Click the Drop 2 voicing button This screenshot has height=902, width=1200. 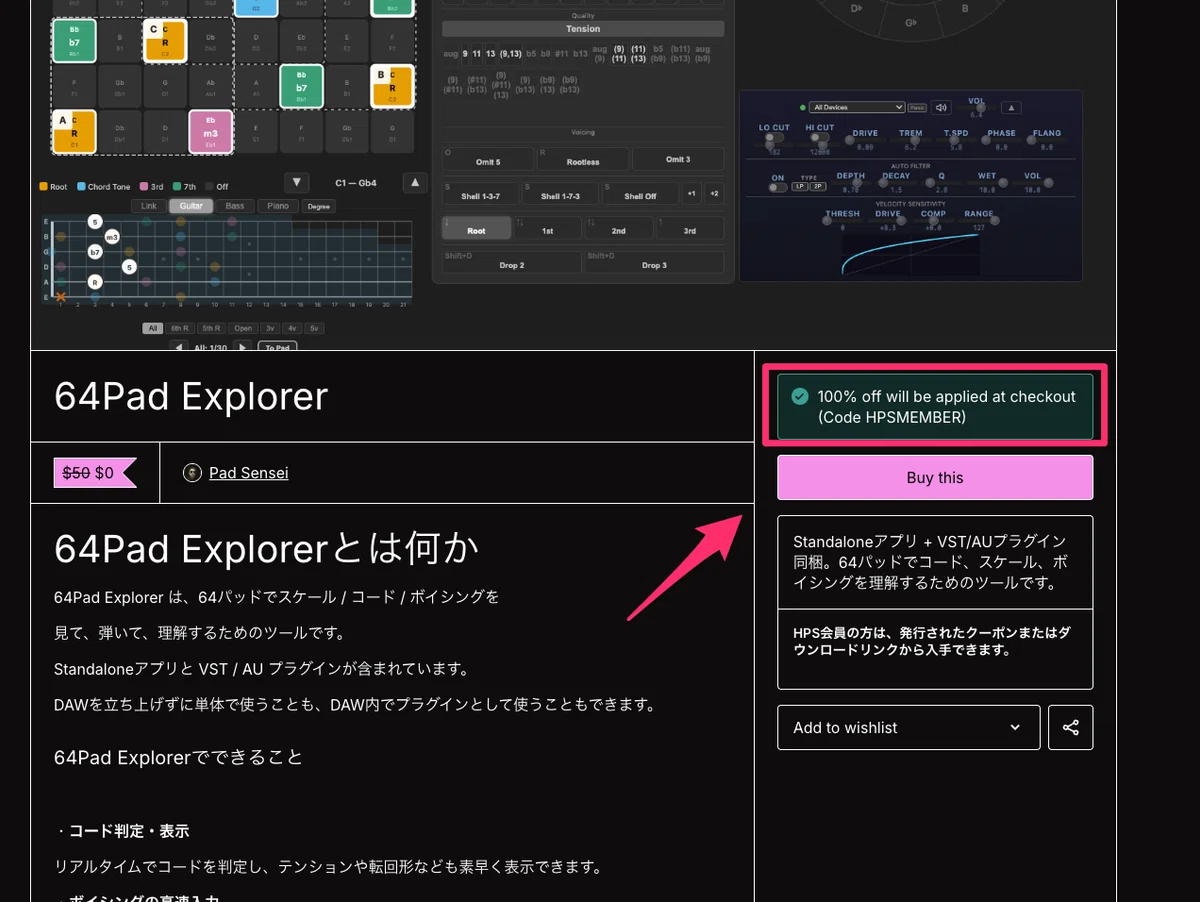point(512,262)
